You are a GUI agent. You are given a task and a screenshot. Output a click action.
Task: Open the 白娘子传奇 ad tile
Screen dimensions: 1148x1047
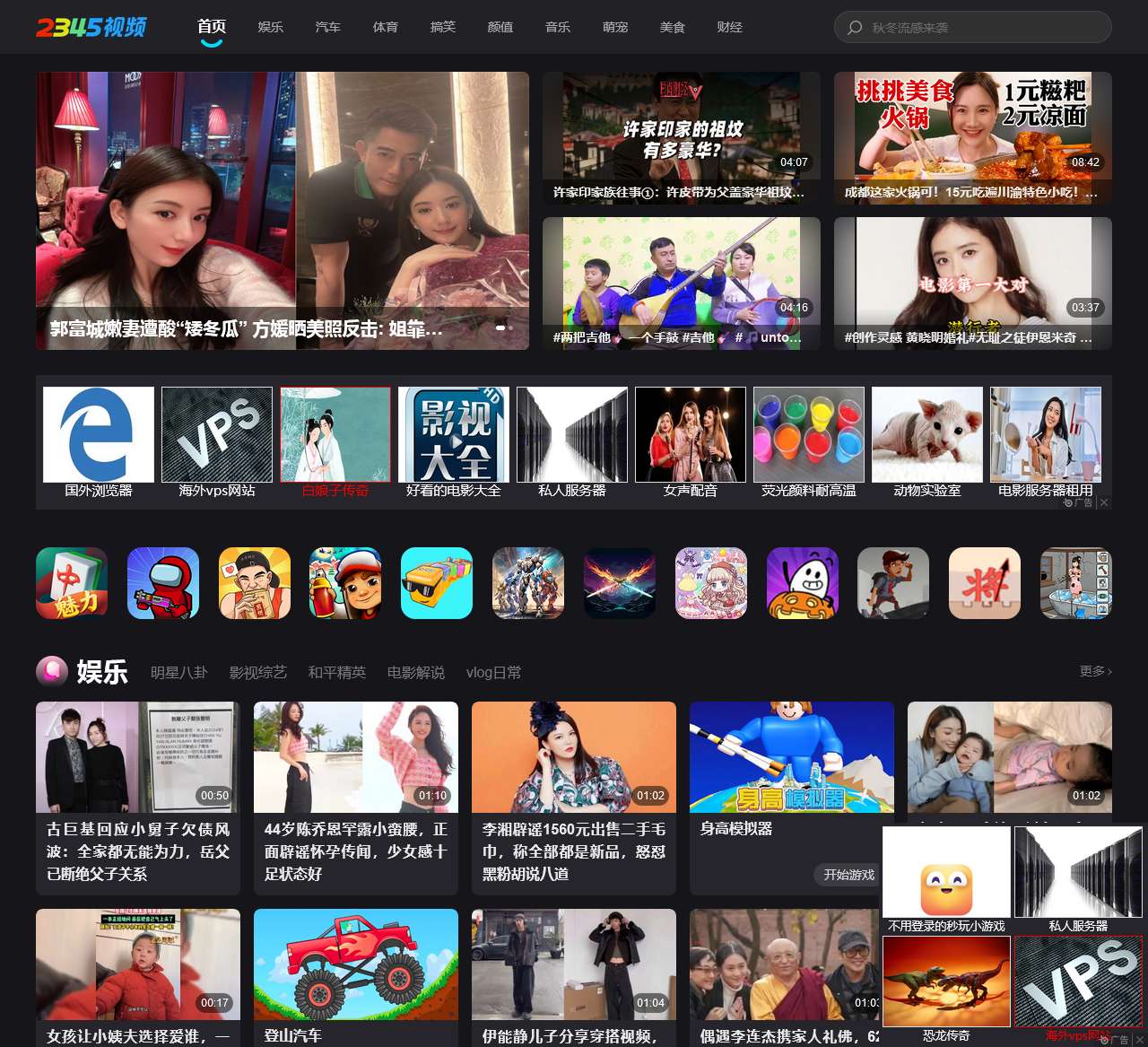coord(335,442)
